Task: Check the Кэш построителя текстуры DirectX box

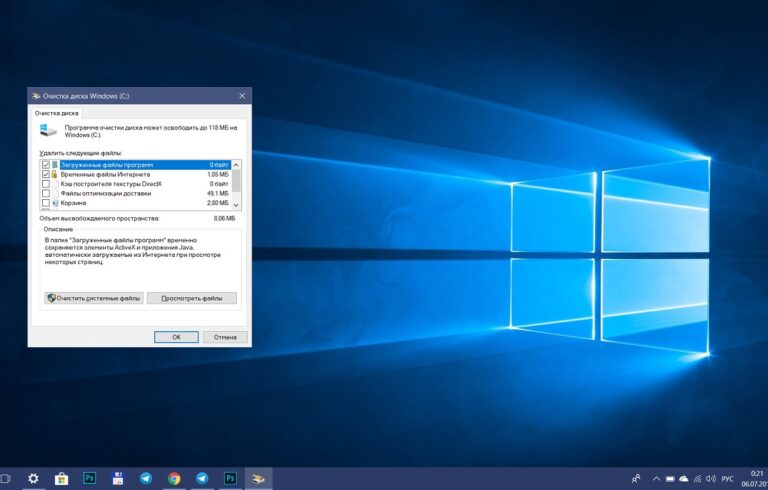Action: pos(46,184)
